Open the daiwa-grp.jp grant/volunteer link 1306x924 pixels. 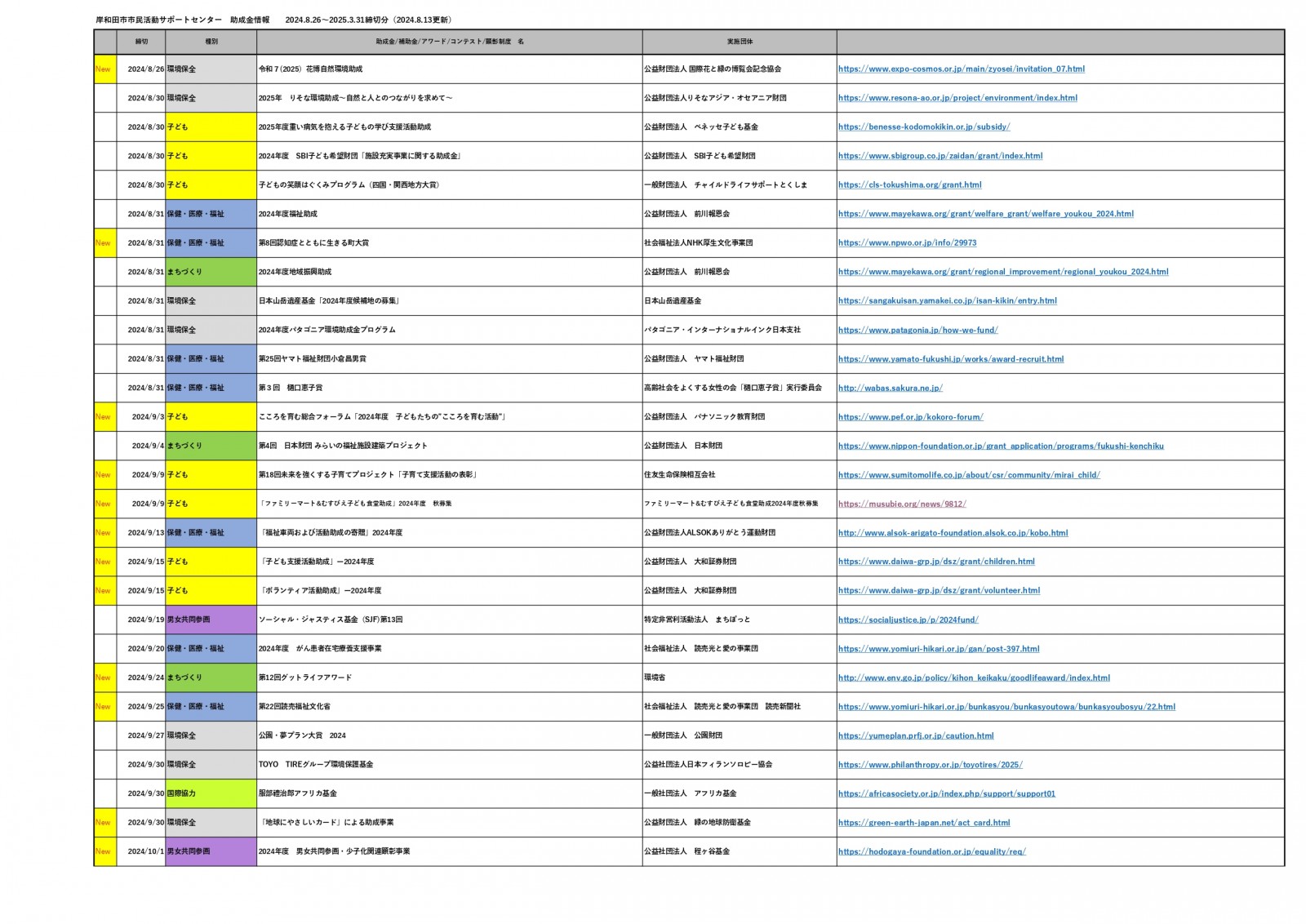[x=939, y=591]
